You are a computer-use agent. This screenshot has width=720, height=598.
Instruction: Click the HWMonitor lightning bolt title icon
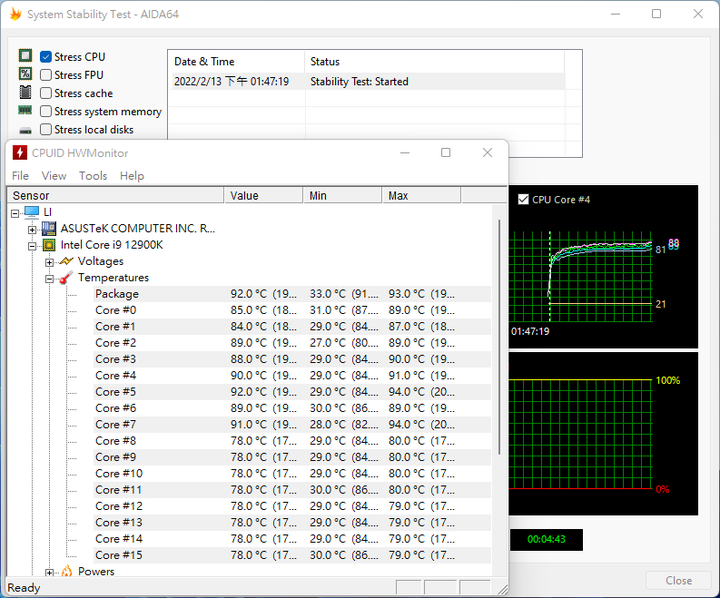[x=20, y=152]
